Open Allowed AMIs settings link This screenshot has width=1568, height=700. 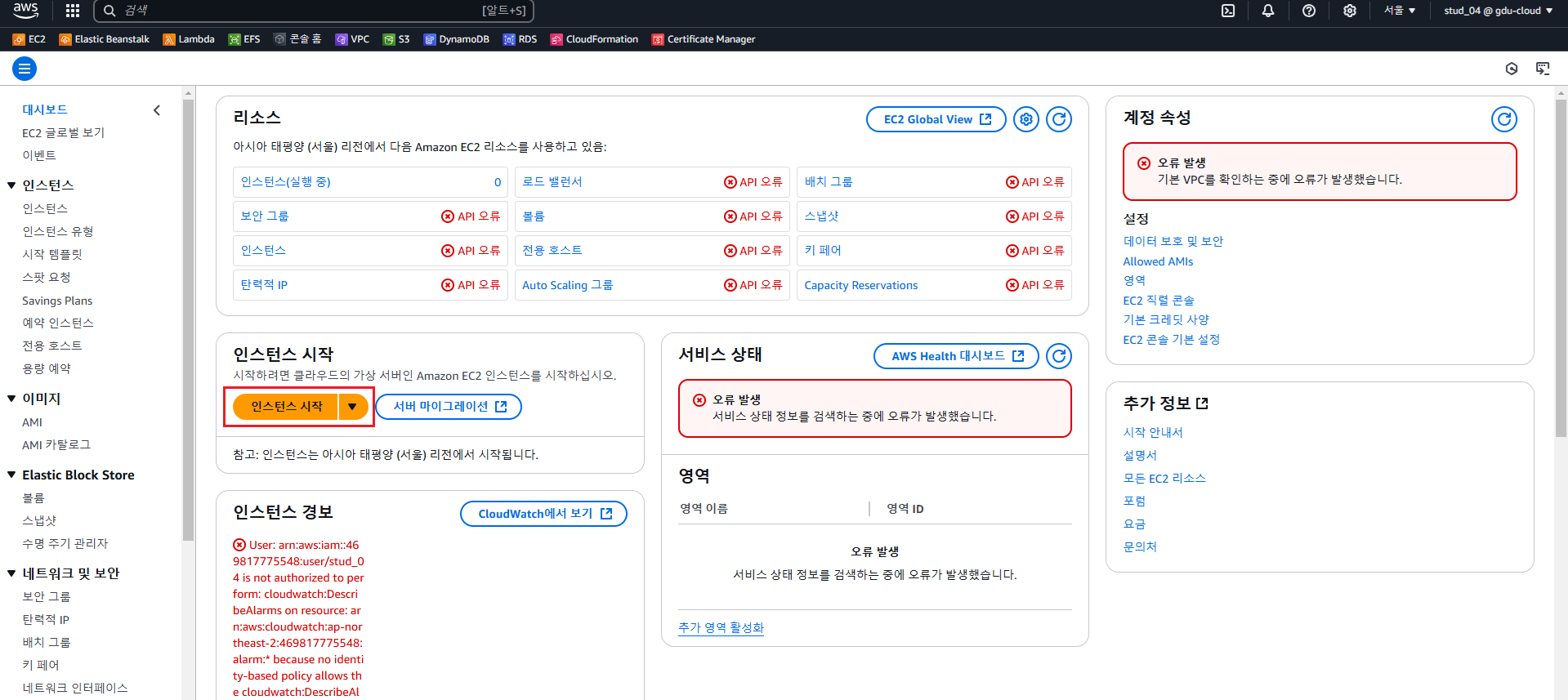[1158, 261]
